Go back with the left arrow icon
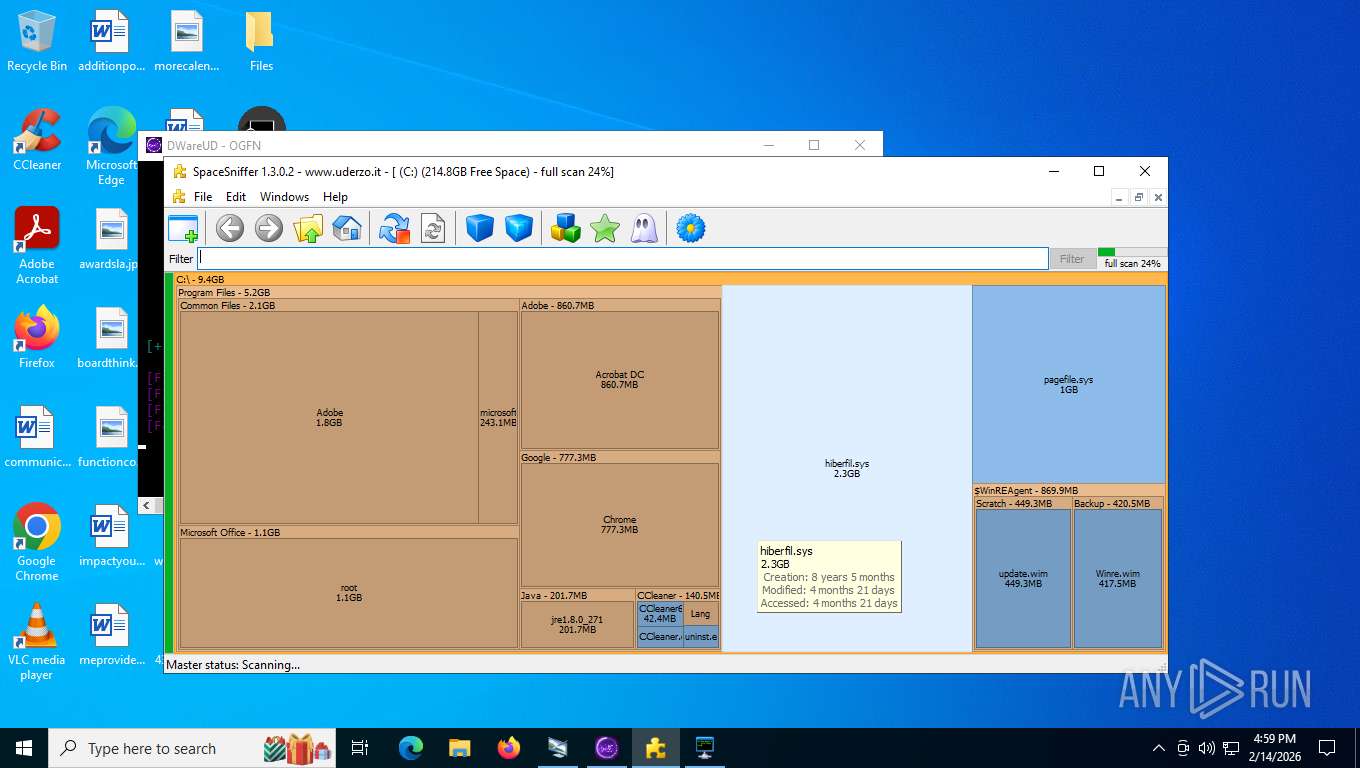The width and height of the screenshot is (1360, 768). tap(230, 229)
